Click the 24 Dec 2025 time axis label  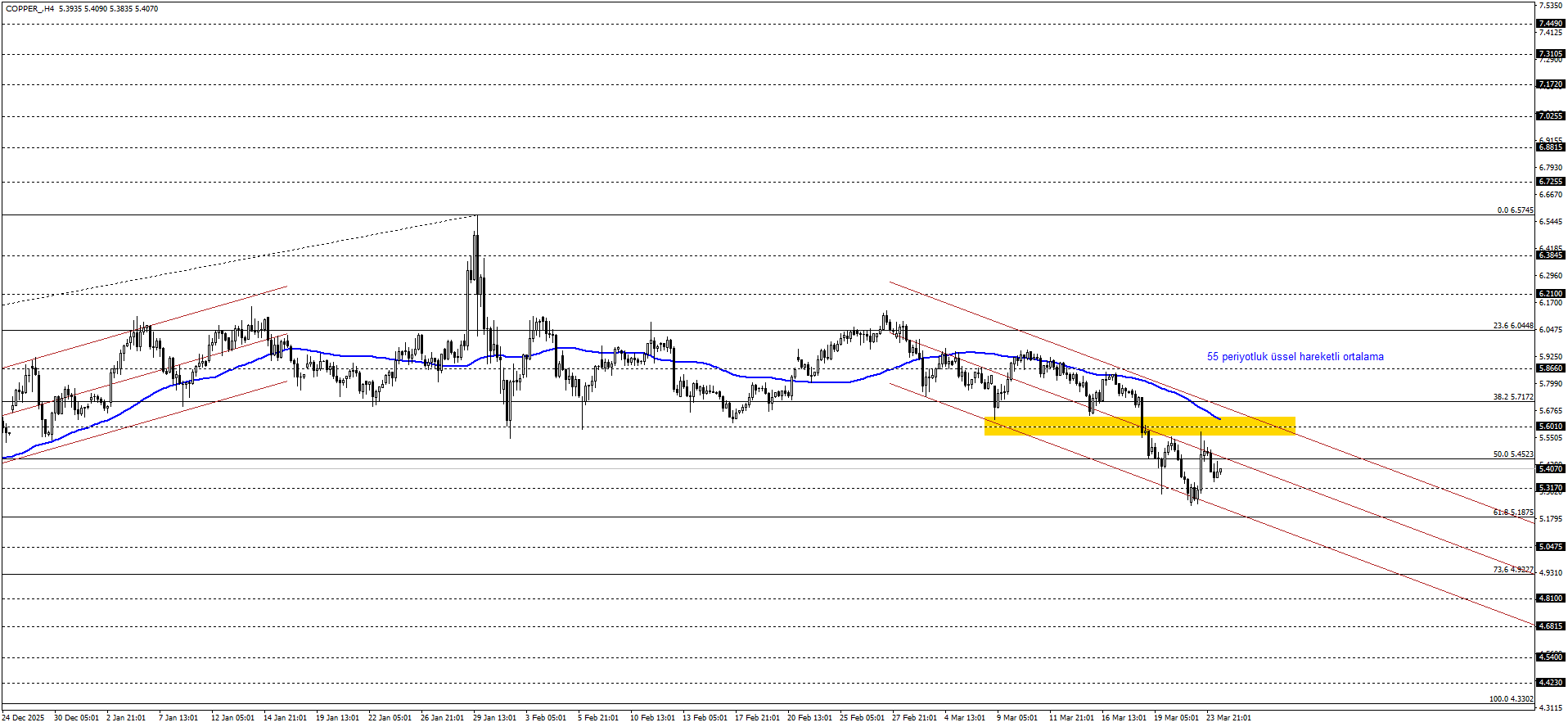(x=23, y=718)
